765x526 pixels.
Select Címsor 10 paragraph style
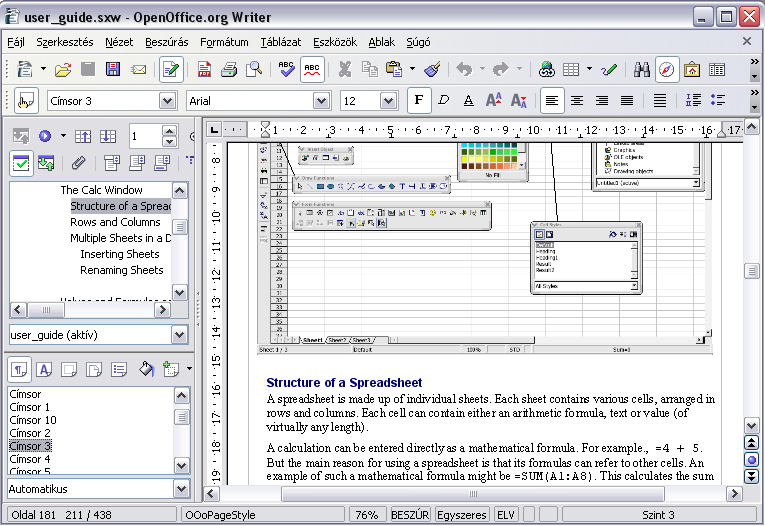point(33,420)
